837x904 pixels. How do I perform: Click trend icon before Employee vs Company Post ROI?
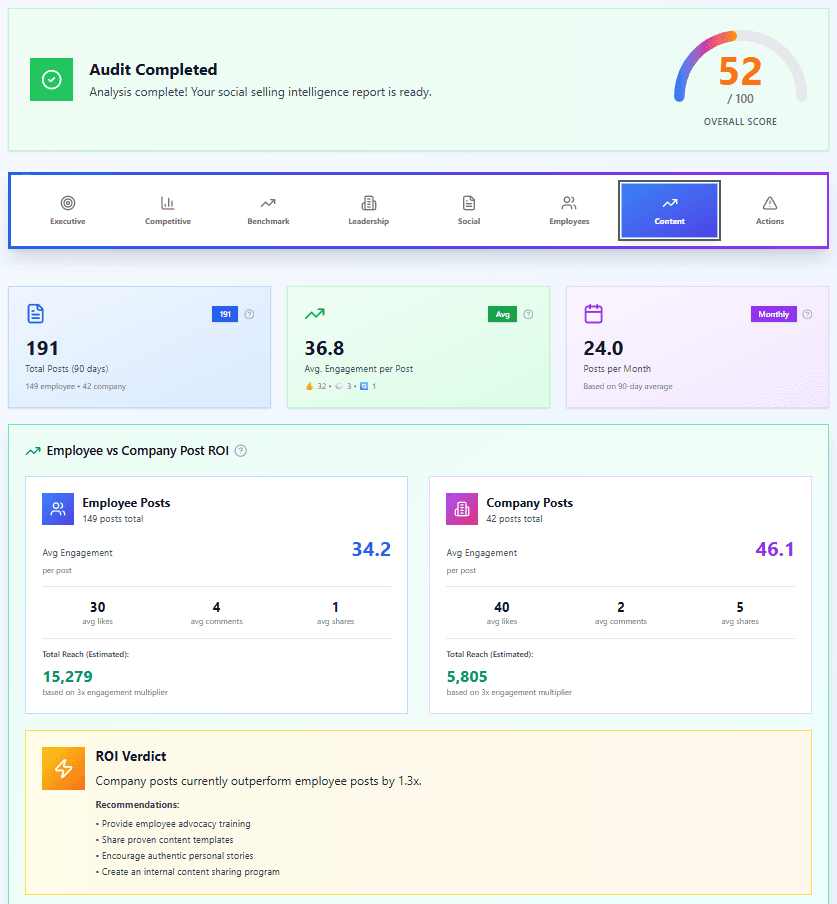pos(33,451)
